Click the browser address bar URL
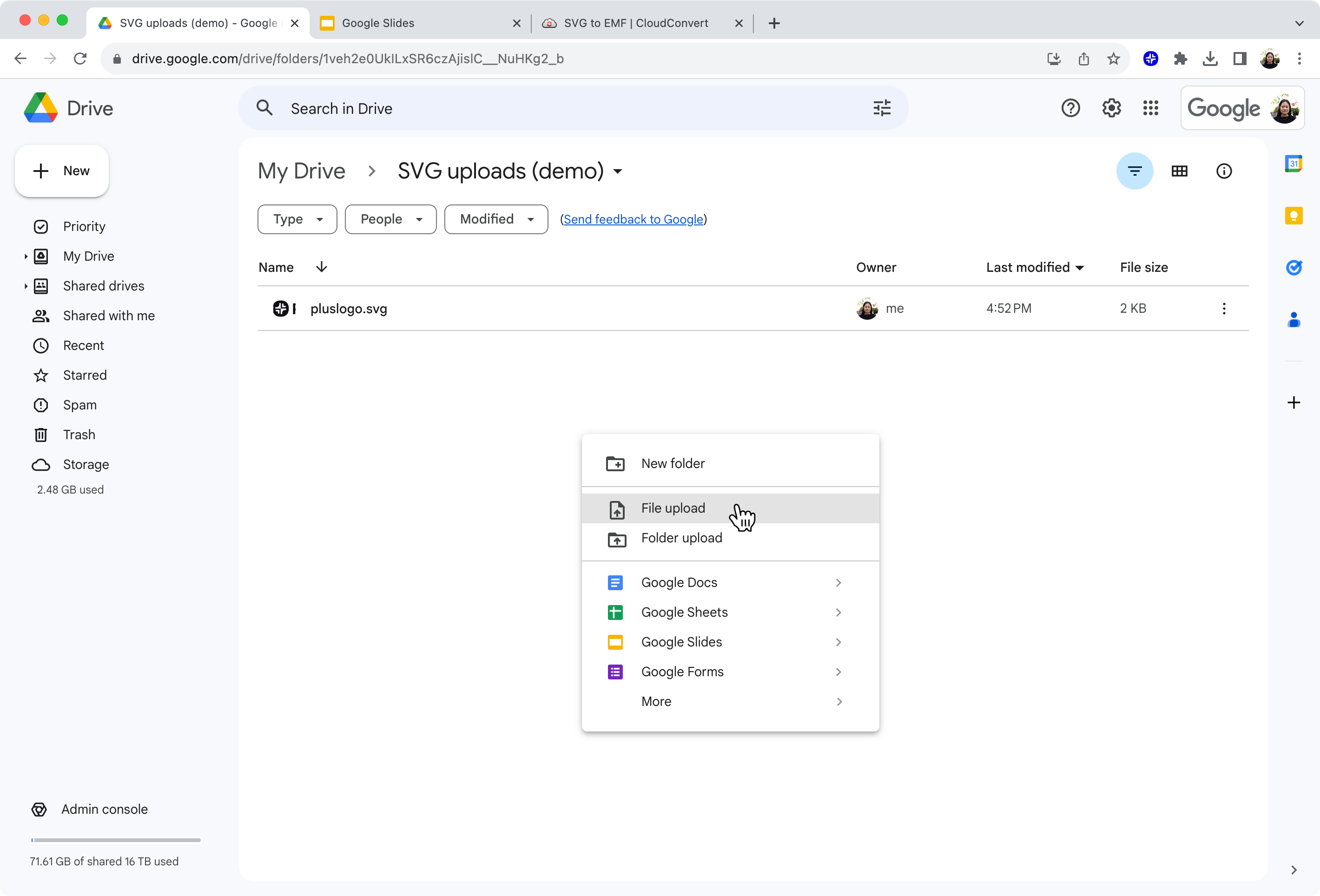Viewport: 1320px width, 896px height. click(x=348, y=59)
